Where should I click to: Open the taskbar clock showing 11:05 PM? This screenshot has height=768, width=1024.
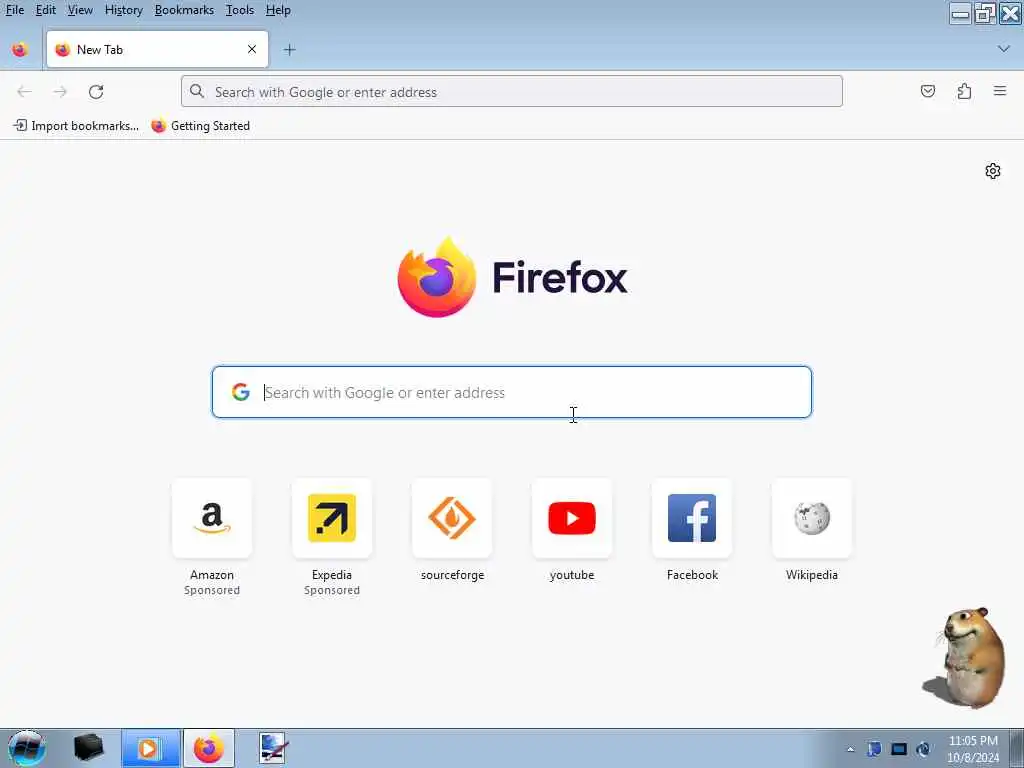(973, 749)
